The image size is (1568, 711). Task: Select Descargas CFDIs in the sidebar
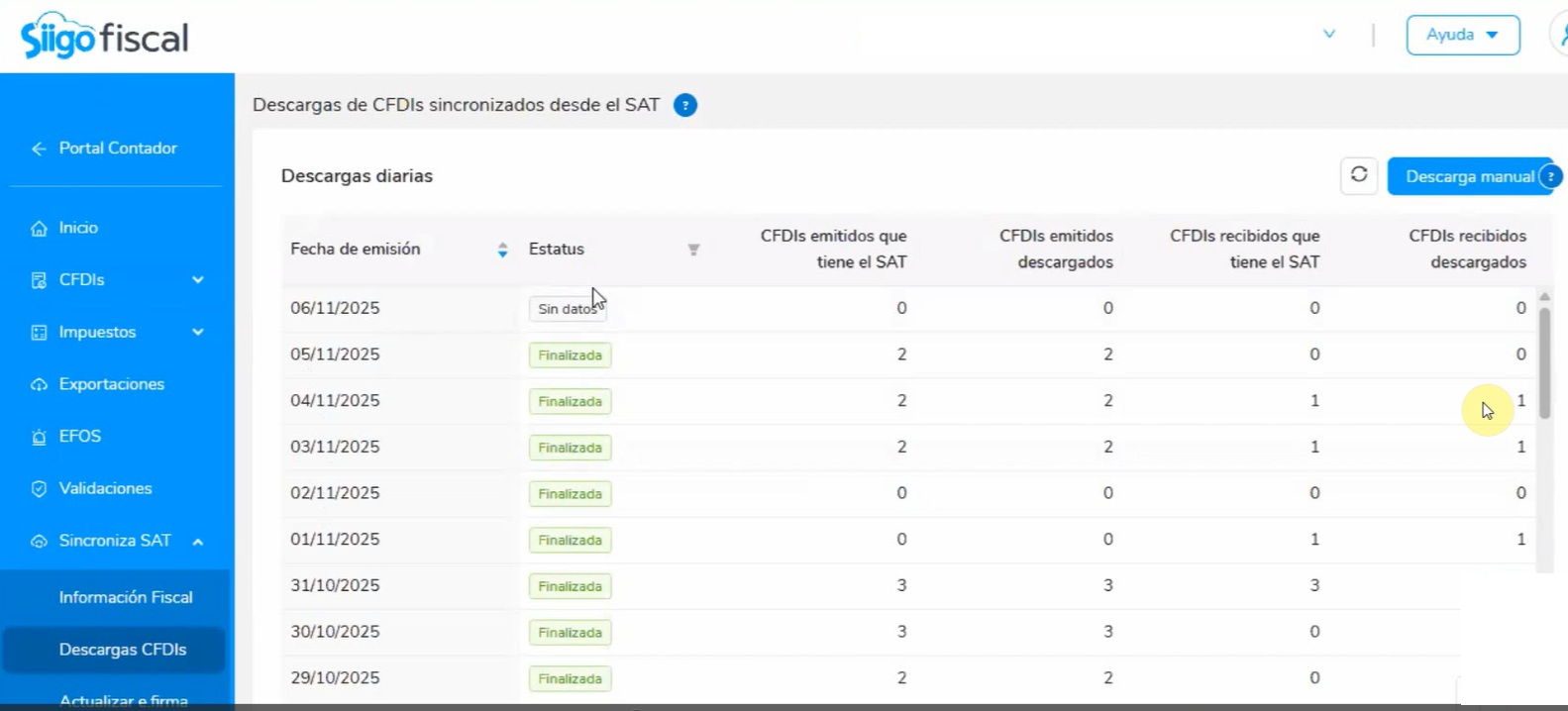tap(114, 650)
